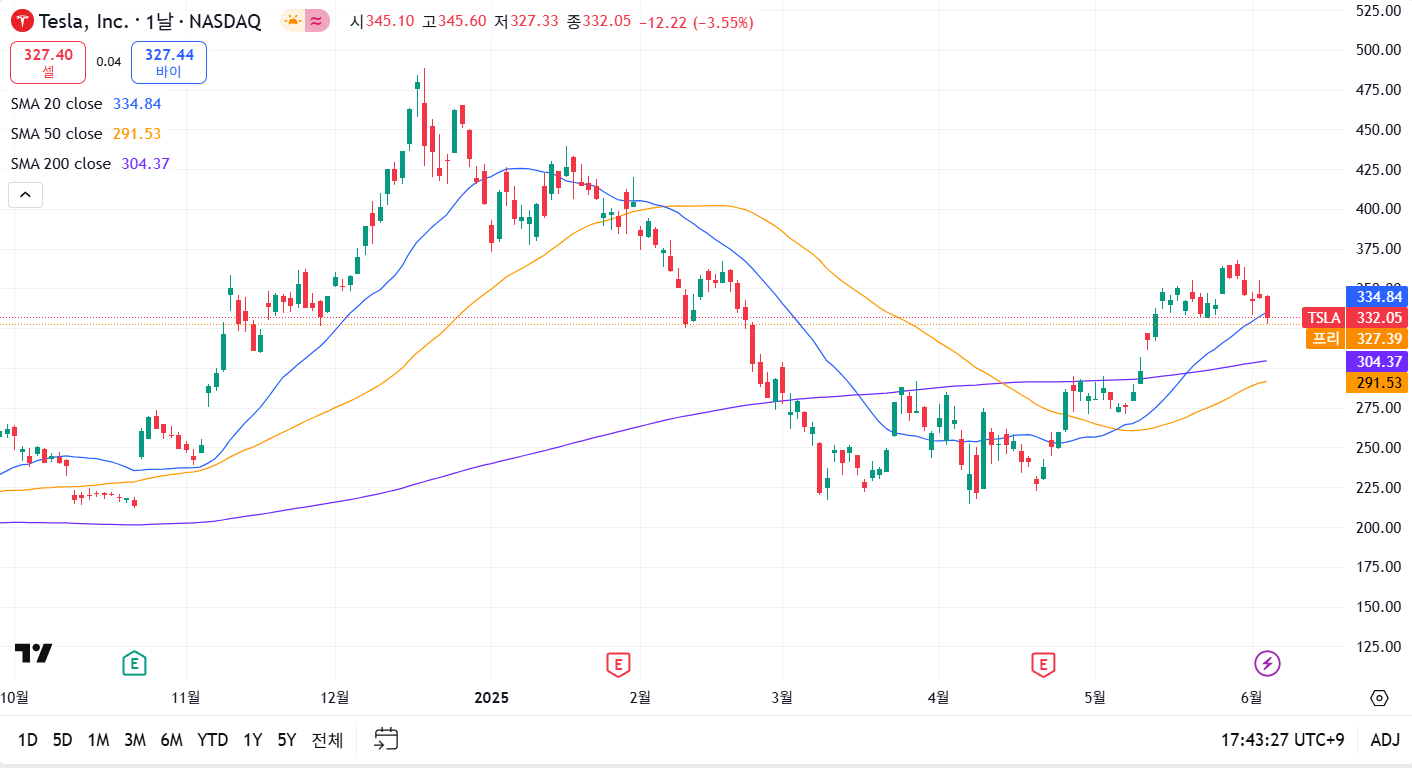The height and width of the screenshot is (768, 1412).
Task: Click the 6월 label on time axis
Action: point(1250,697)
